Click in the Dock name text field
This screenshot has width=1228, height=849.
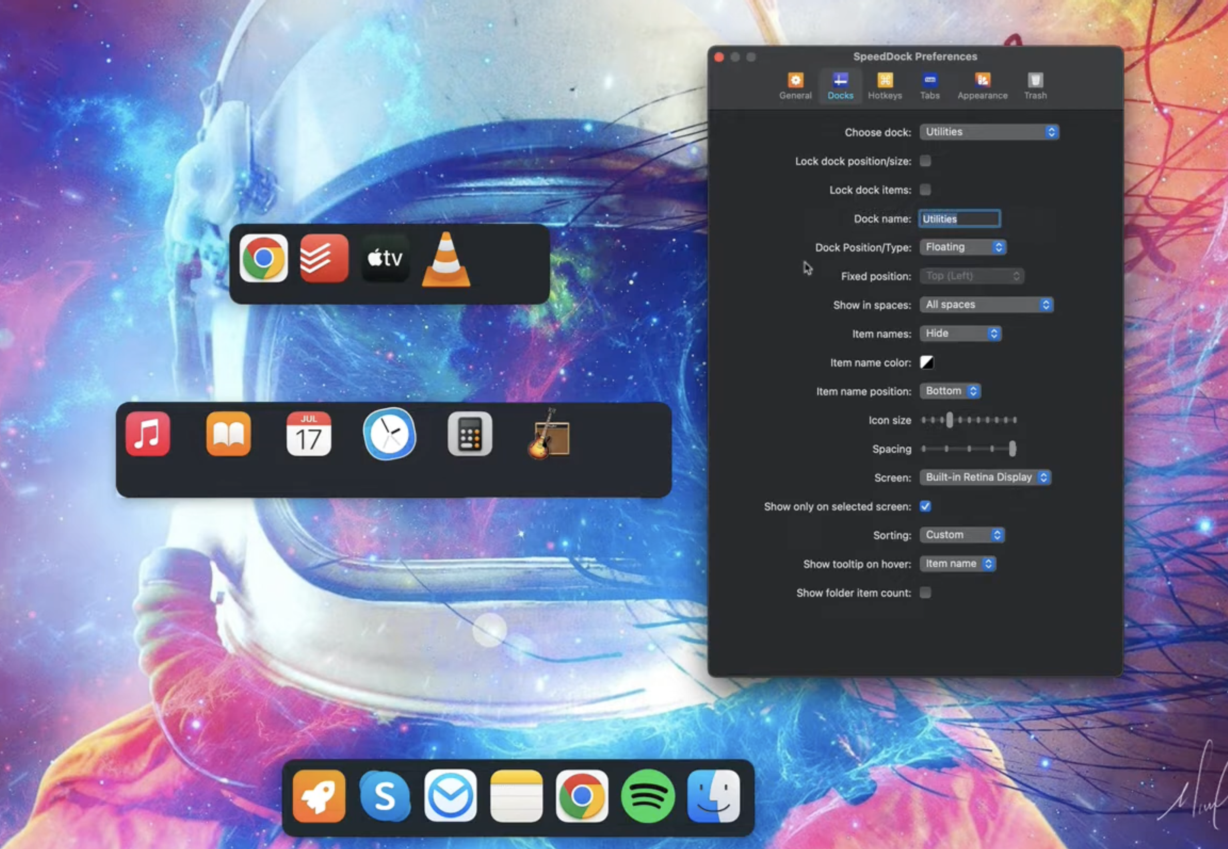tap(960, 219)
